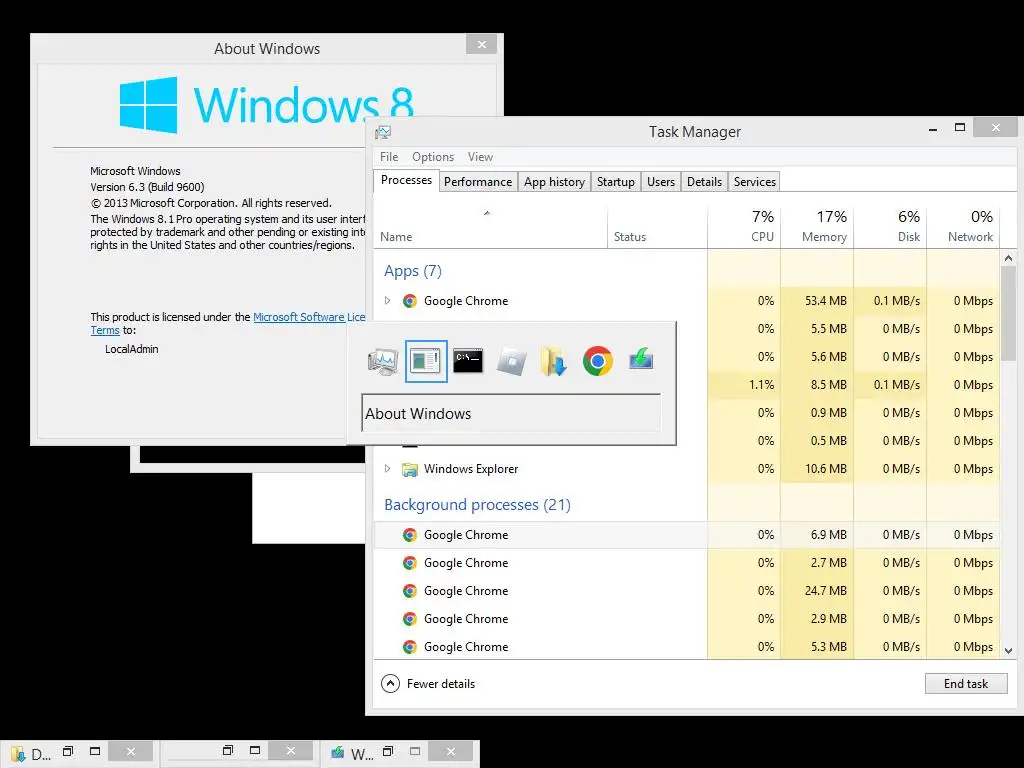Switch to the Performance tab
The width and height of the screenshot is (1024, 768).
click(478, 182)
